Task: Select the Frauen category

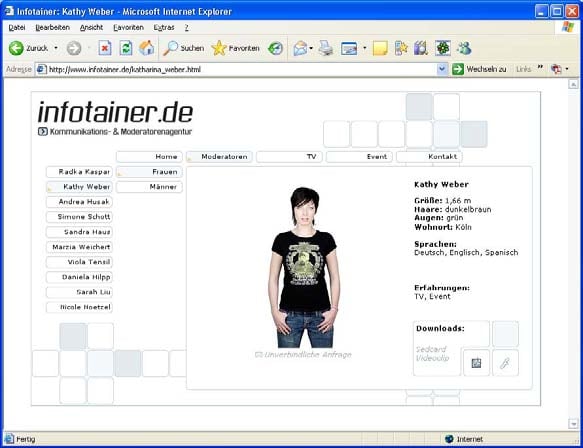Action: tap(149, 172)
